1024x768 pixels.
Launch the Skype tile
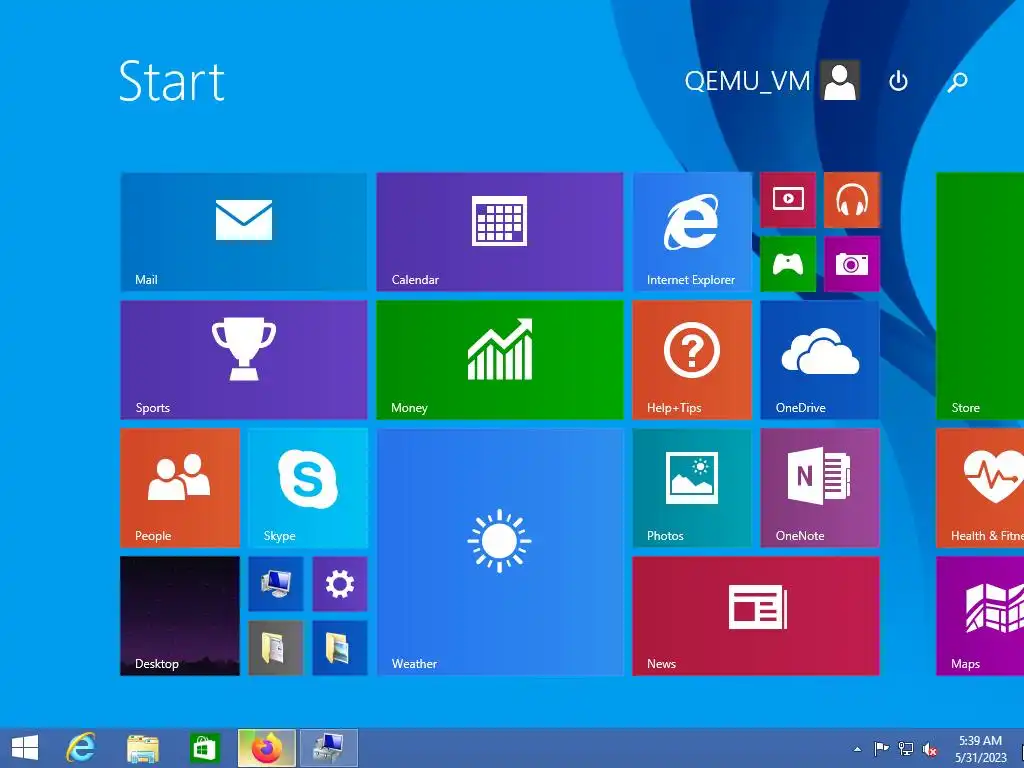point(308,488)
